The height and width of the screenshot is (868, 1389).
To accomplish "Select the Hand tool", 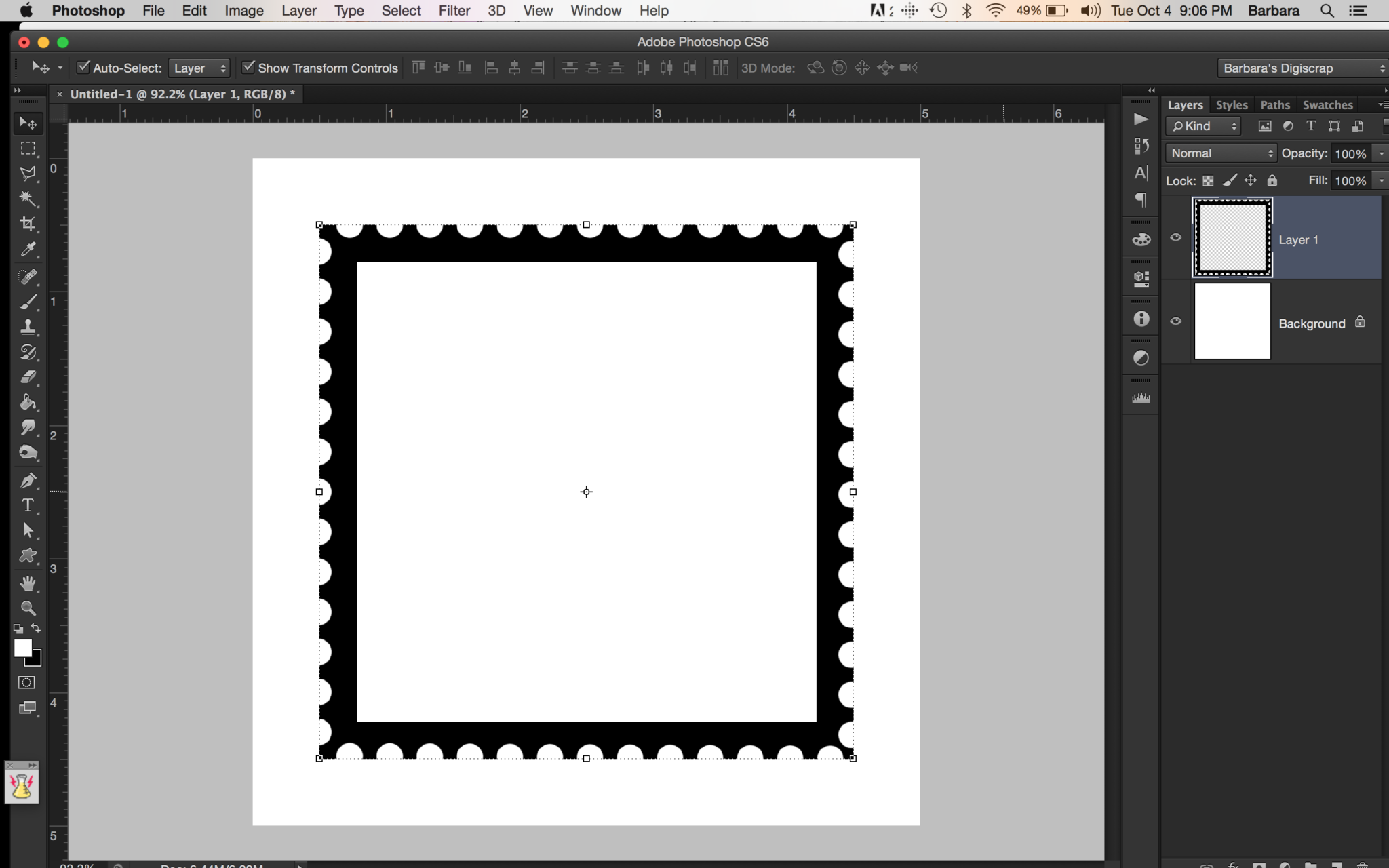I will (x=27, y=582).
